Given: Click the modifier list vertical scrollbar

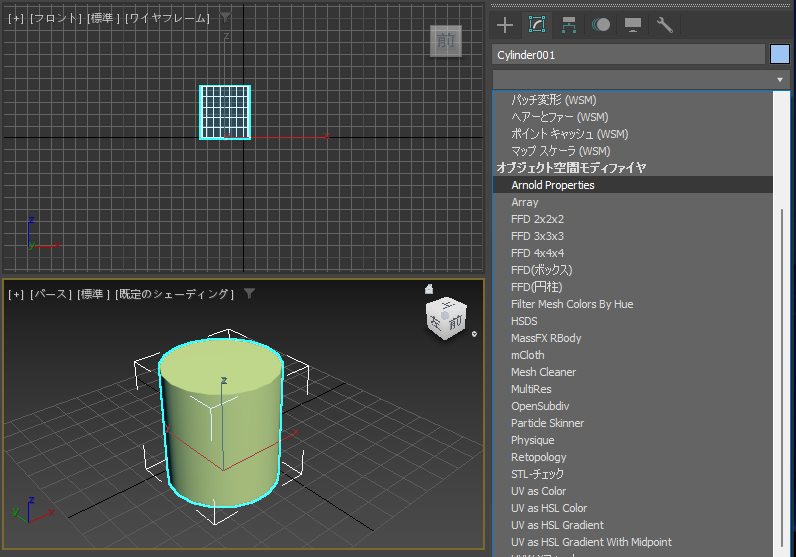Looking at the screenshot, I should coord(781,376).
